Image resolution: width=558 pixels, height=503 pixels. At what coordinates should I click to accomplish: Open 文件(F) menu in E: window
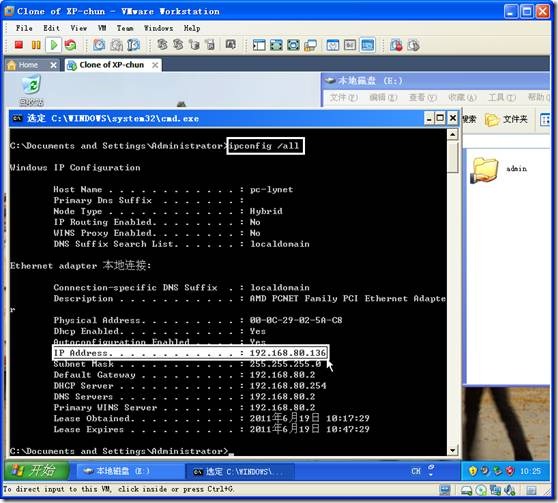click(344, 97)
